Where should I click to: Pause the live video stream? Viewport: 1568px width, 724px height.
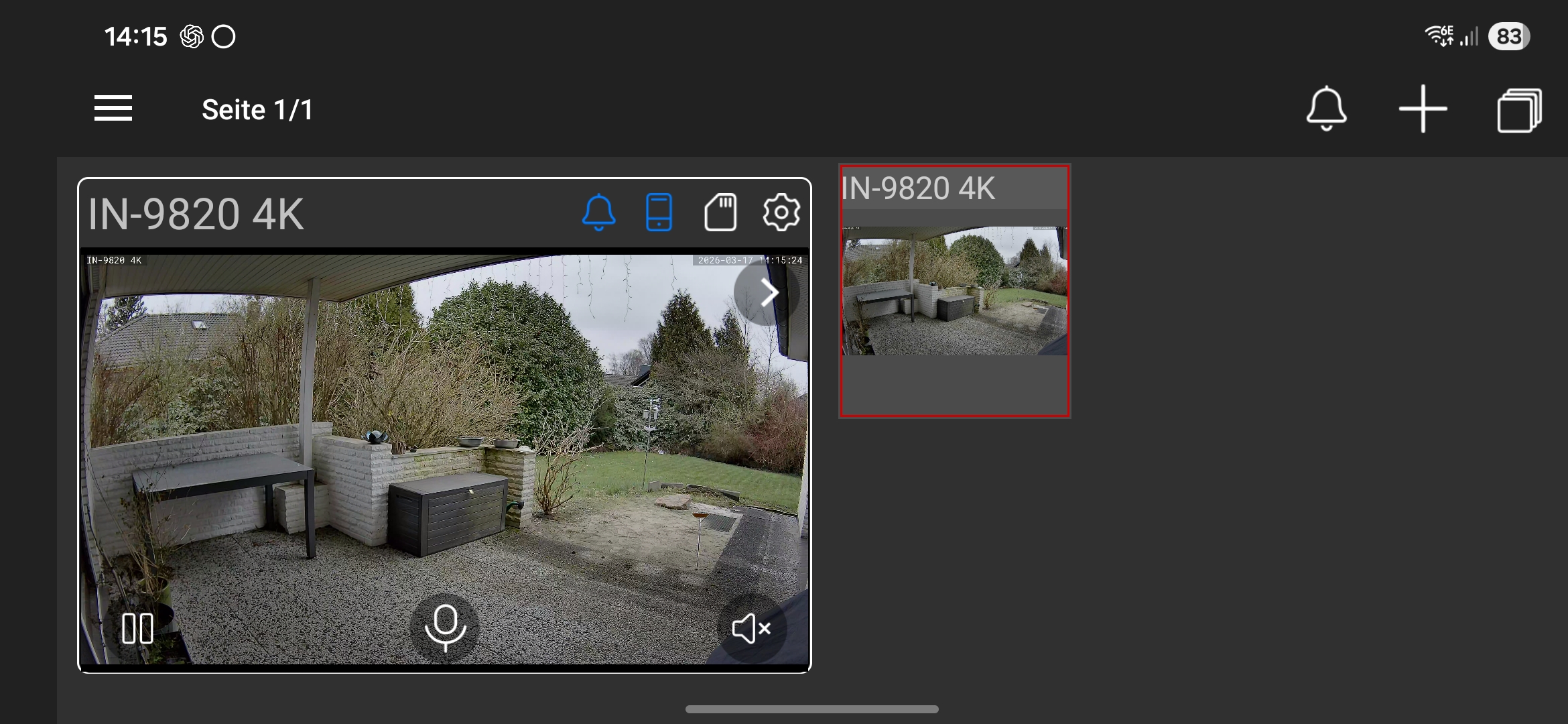click(138, 628)
